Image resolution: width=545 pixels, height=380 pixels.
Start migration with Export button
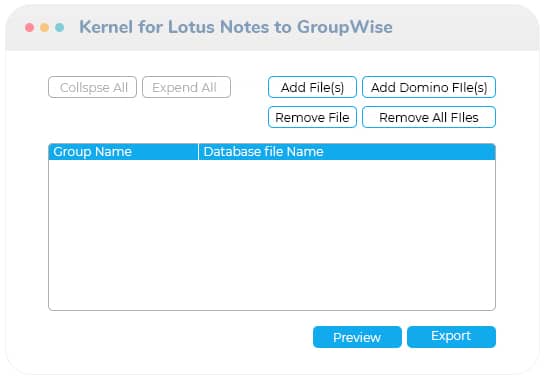[451, 337]
